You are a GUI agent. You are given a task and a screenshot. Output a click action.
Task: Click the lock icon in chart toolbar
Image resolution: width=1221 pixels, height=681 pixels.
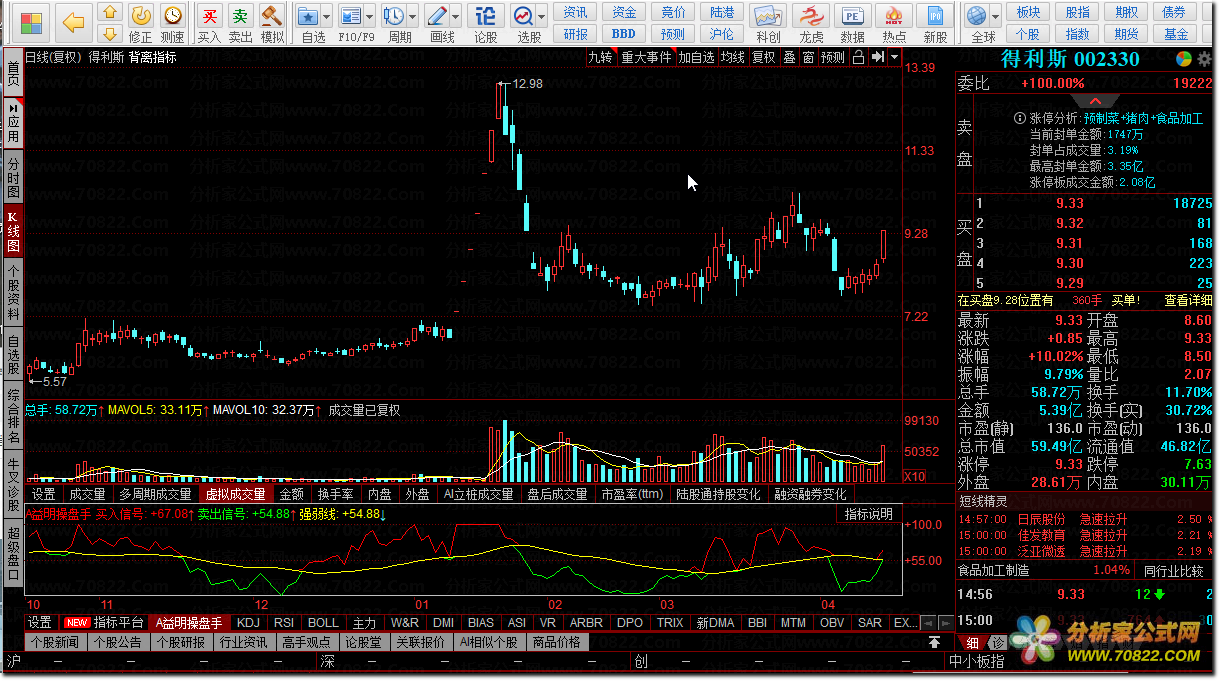point(857,57)
